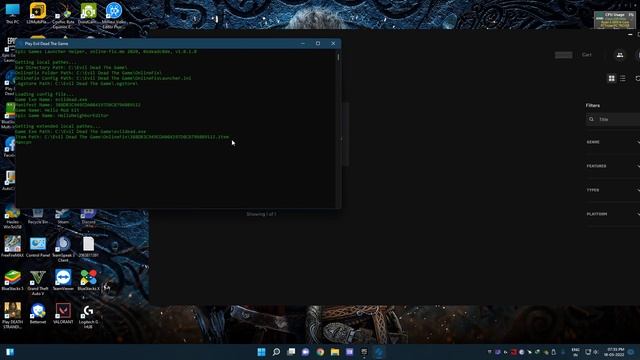Image resolution: width=640 pixels, height=360 pixels.
Task: Launch Betternet VPN shortcut
Action: click(x=38, y=313)
